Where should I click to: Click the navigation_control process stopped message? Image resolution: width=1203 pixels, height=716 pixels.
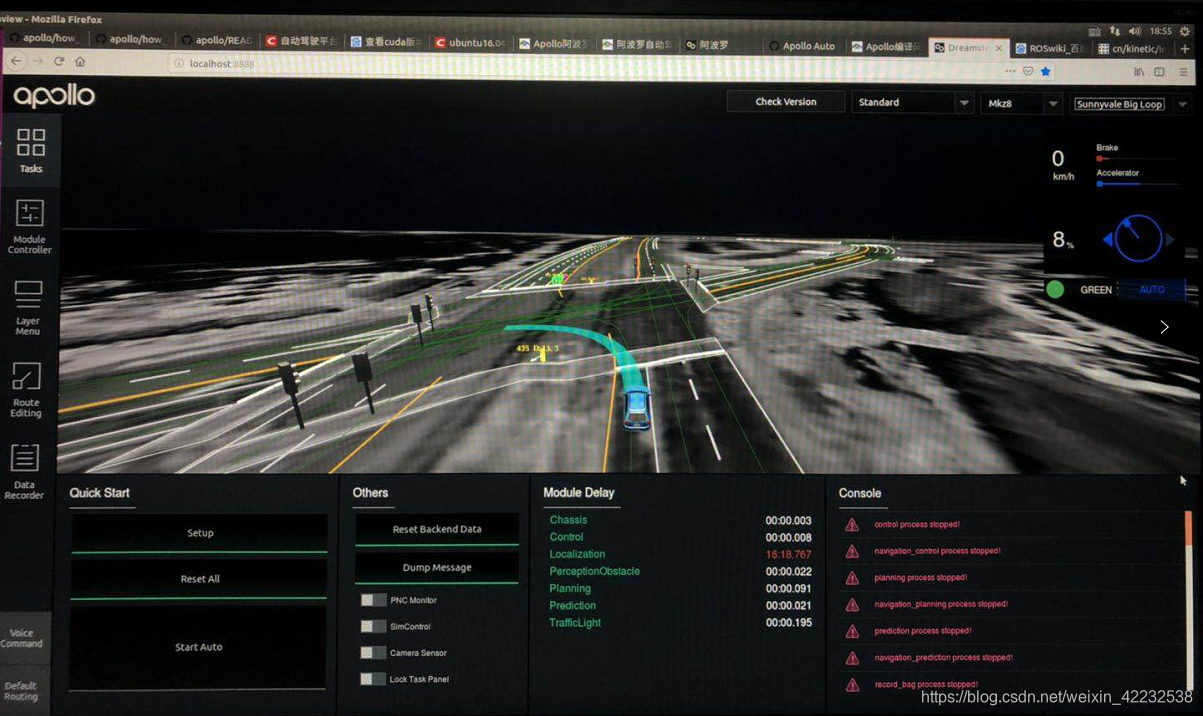tap(937, 551)
